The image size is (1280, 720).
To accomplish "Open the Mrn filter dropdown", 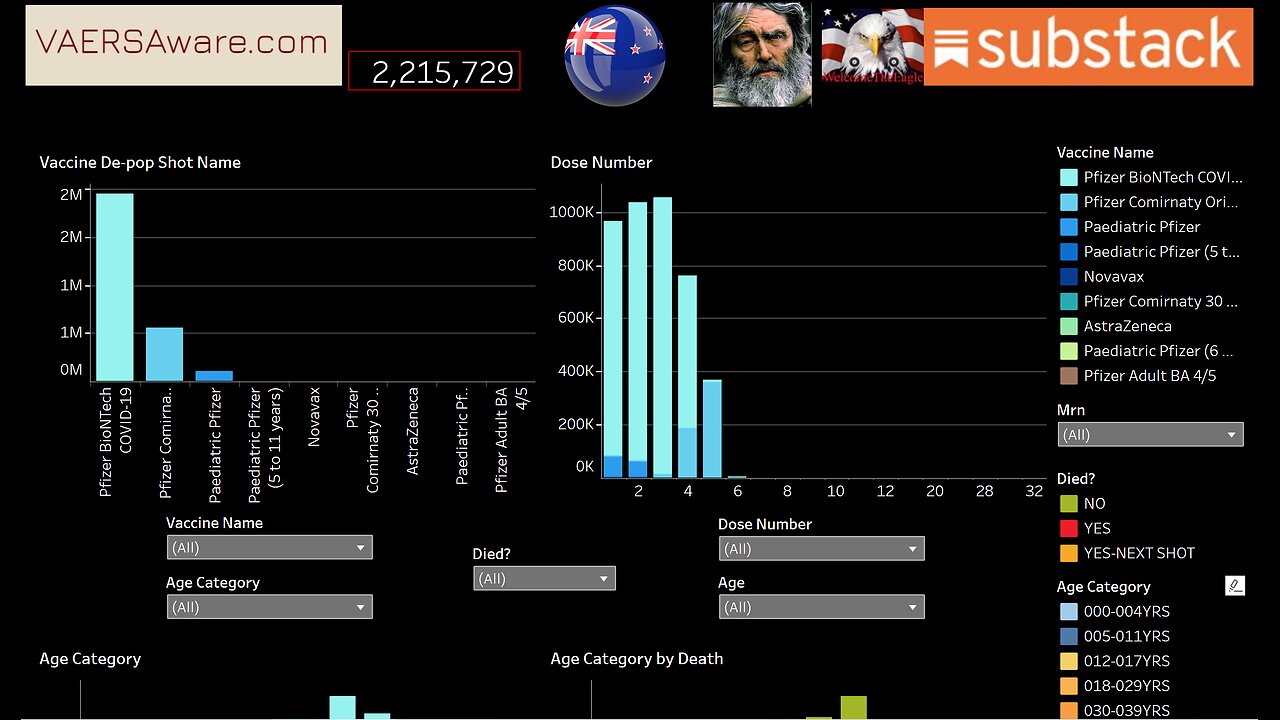I will (1150, 434).
